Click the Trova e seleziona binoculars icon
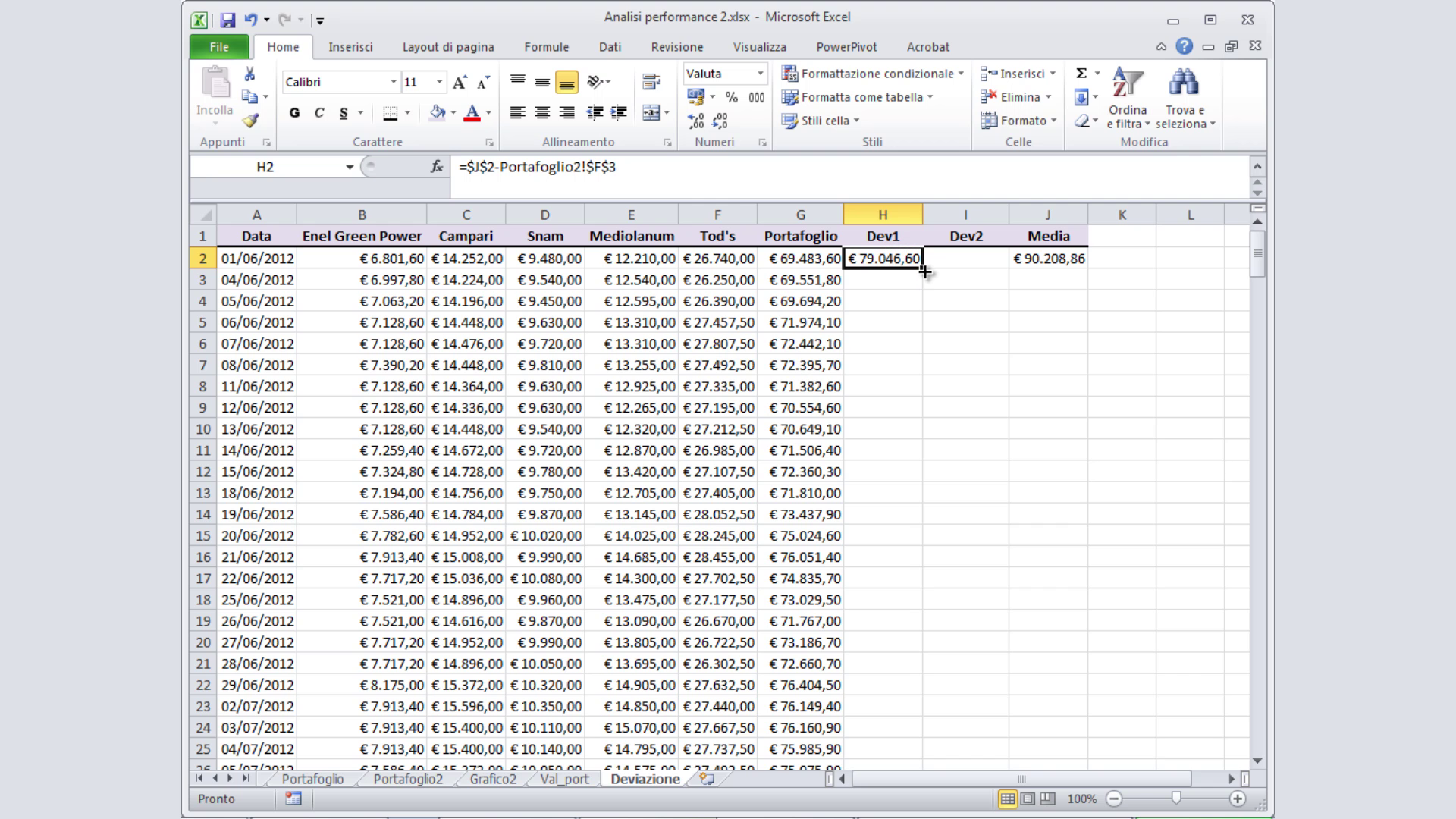 [x=1184, y=83]
